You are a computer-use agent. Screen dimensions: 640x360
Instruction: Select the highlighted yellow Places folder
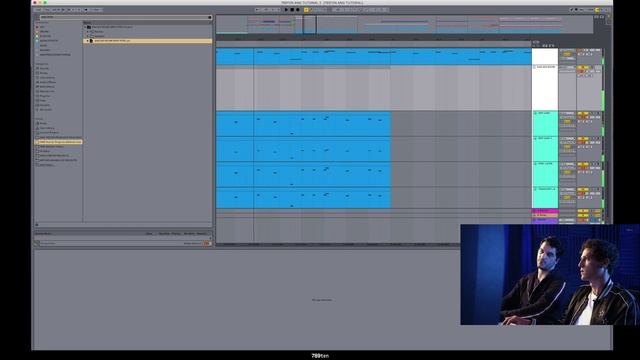(x=58, y=142)
